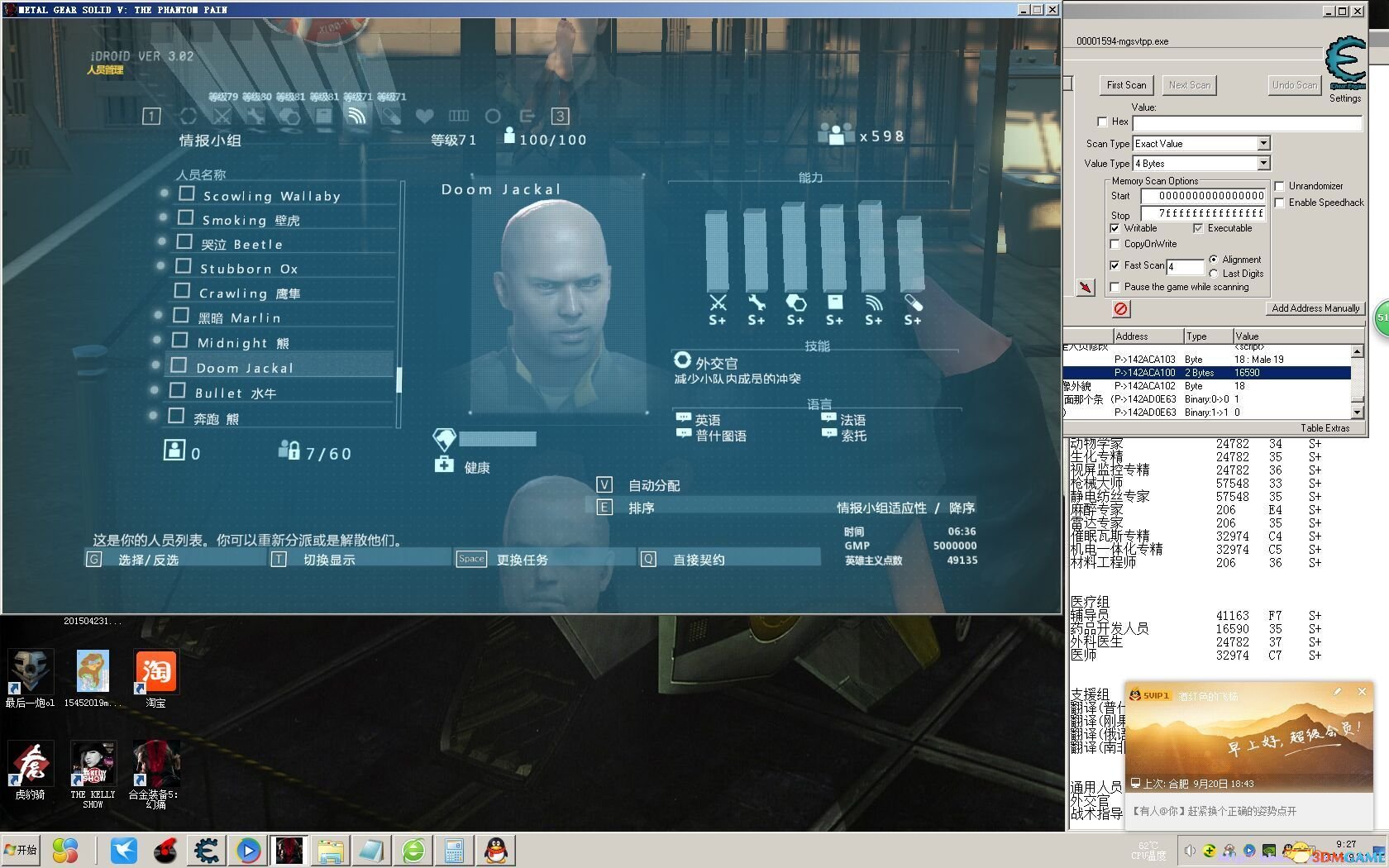The height and width of the screenshot is (868, 1389).
Task: Click the green 360 browser taskbar icon
Action: 413,851
